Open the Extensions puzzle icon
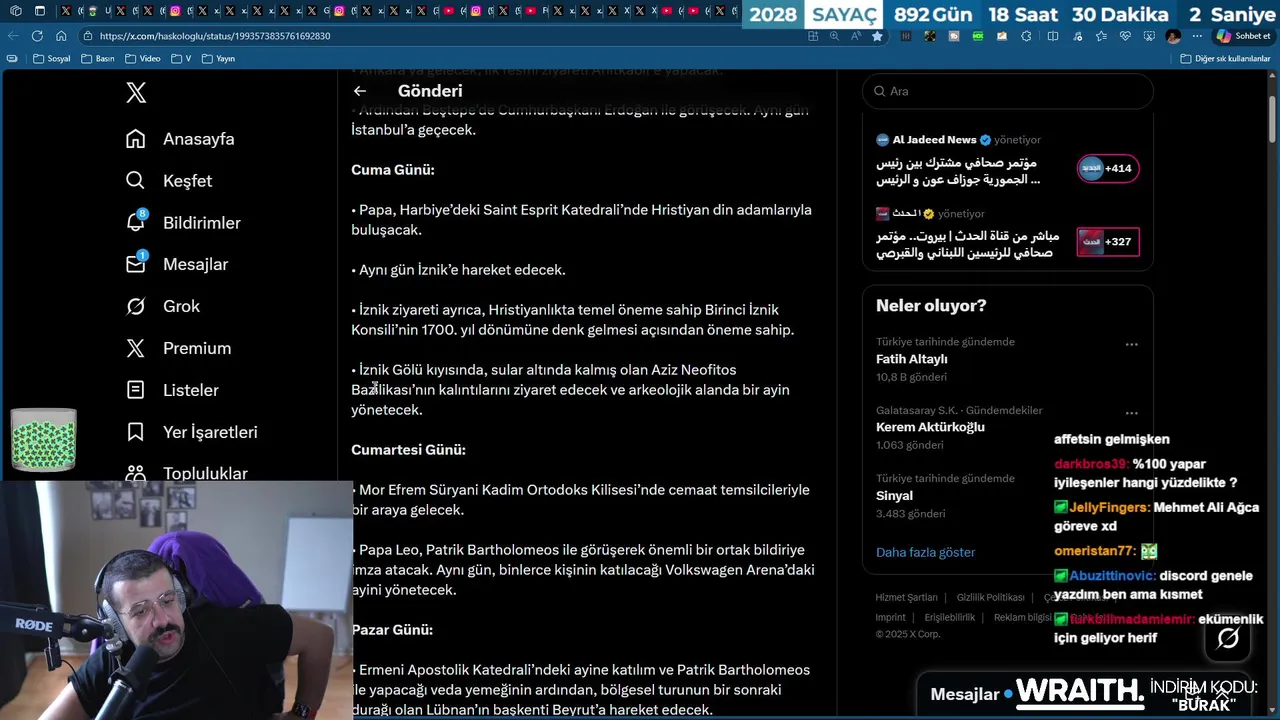Viewport: 1280px width, 720px height. point(1026,36)
